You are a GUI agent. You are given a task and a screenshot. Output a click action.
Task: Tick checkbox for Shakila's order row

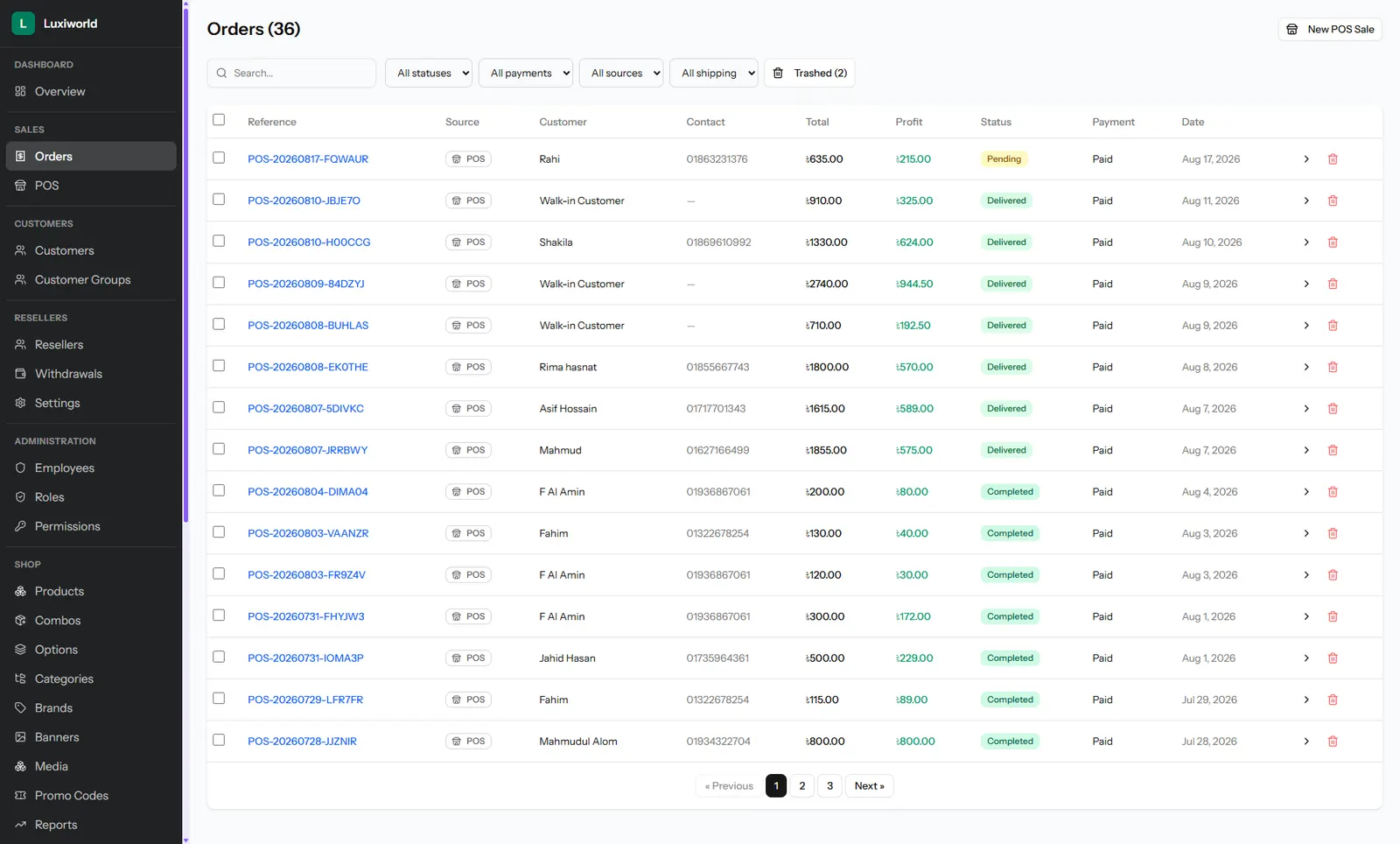219,241
